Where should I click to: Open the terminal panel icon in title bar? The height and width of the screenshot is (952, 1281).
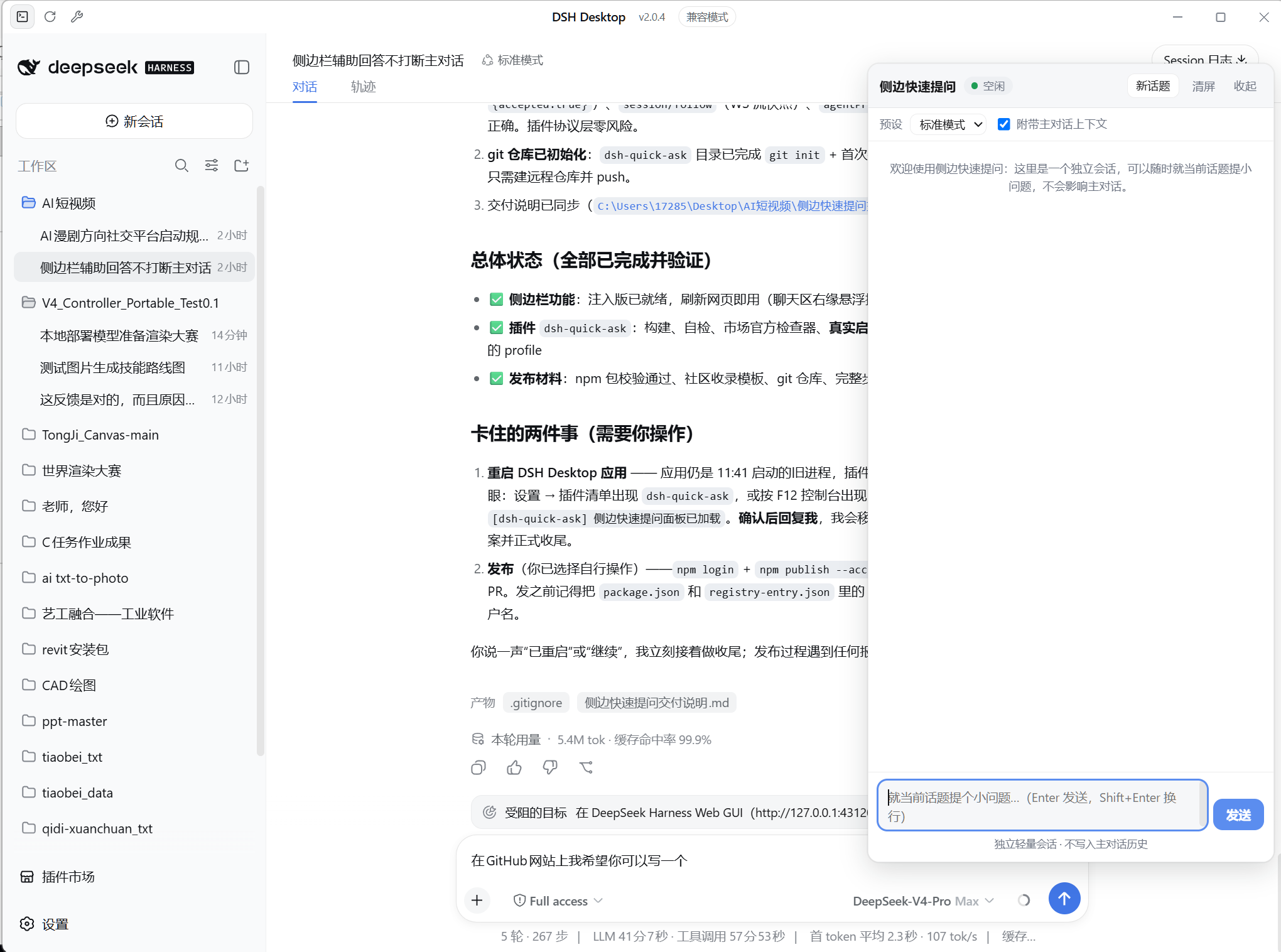(23, 17)
